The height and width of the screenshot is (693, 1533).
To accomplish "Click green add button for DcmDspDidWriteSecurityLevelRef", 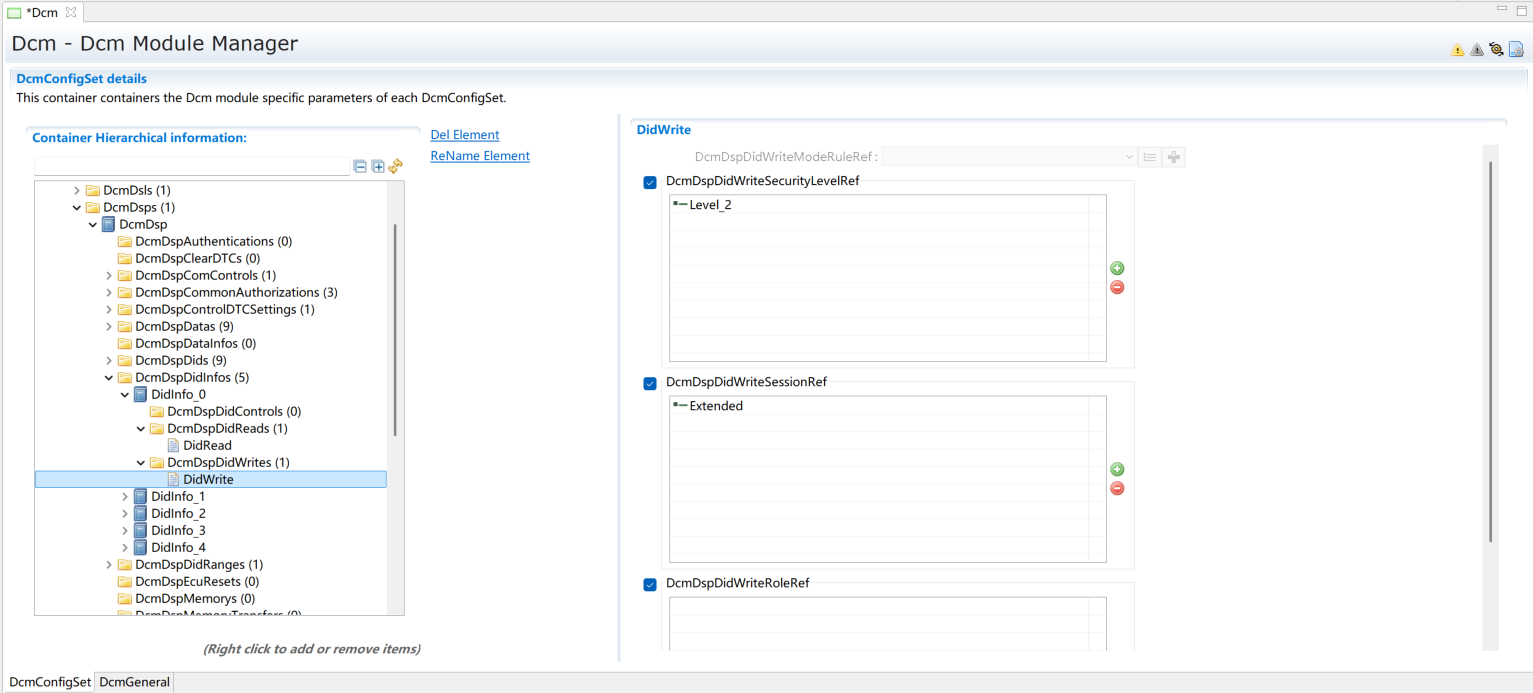I will 1117,268.
